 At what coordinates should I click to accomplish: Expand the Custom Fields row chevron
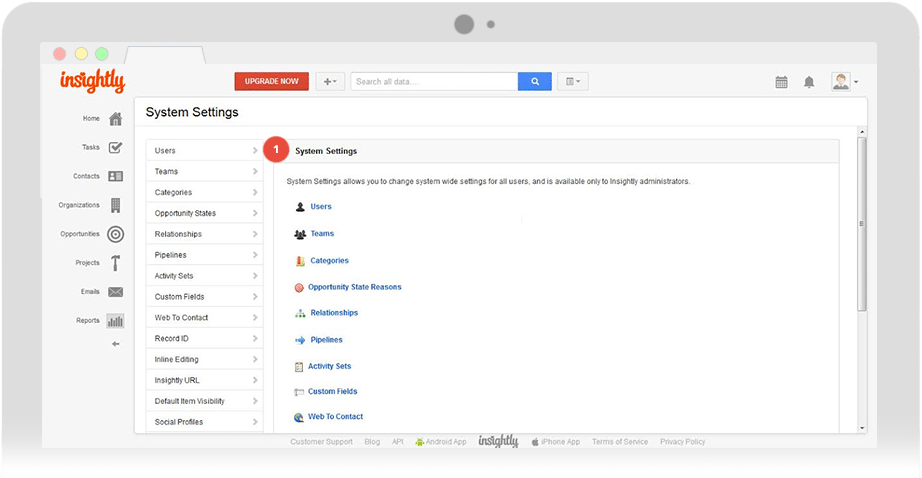255,297
